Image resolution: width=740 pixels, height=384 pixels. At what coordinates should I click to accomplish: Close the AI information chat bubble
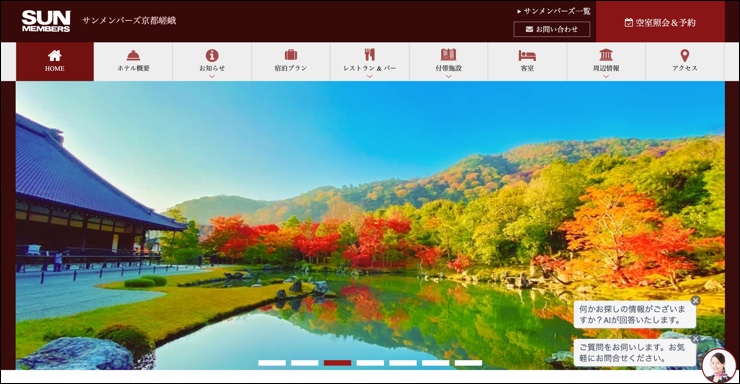tap(695, 301)
